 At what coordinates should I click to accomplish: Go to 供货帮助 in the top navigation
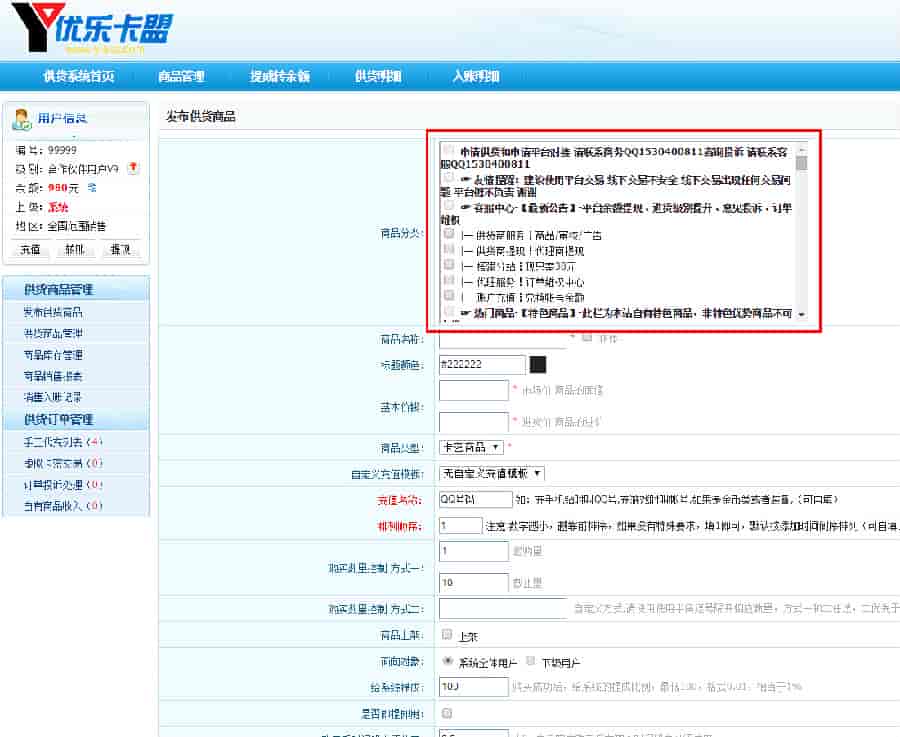point(378,77)
